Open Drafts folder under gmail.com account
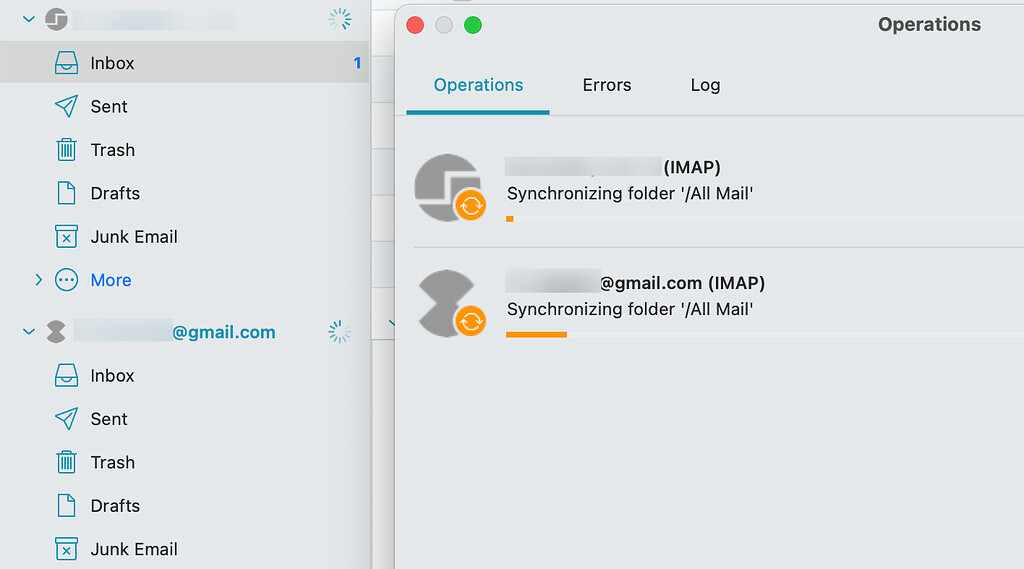The height and width of the screenshot is (569, 1024). click(115, 506)
